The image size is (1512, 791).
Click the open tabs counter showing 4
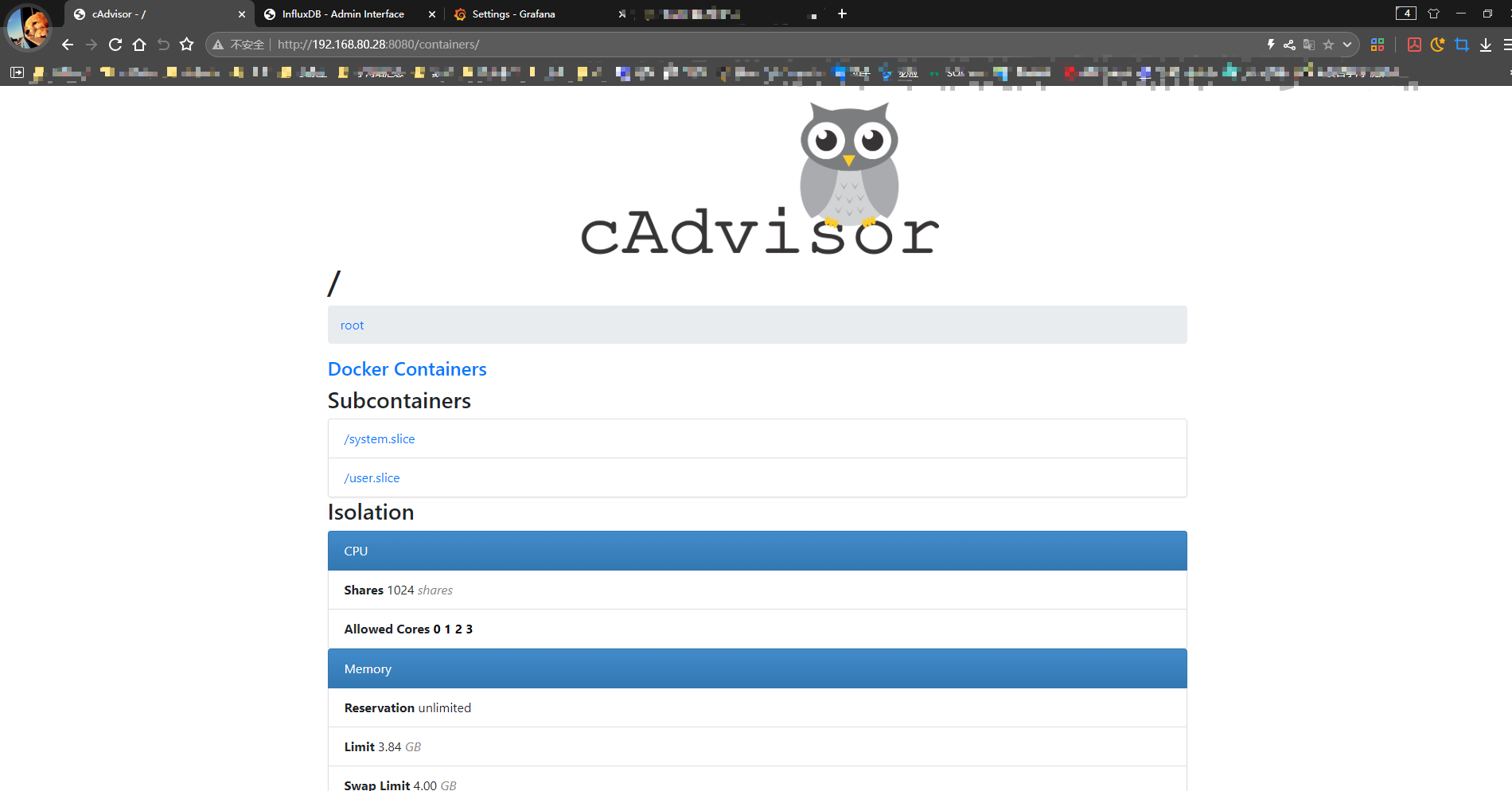[x=1406, y=14]
